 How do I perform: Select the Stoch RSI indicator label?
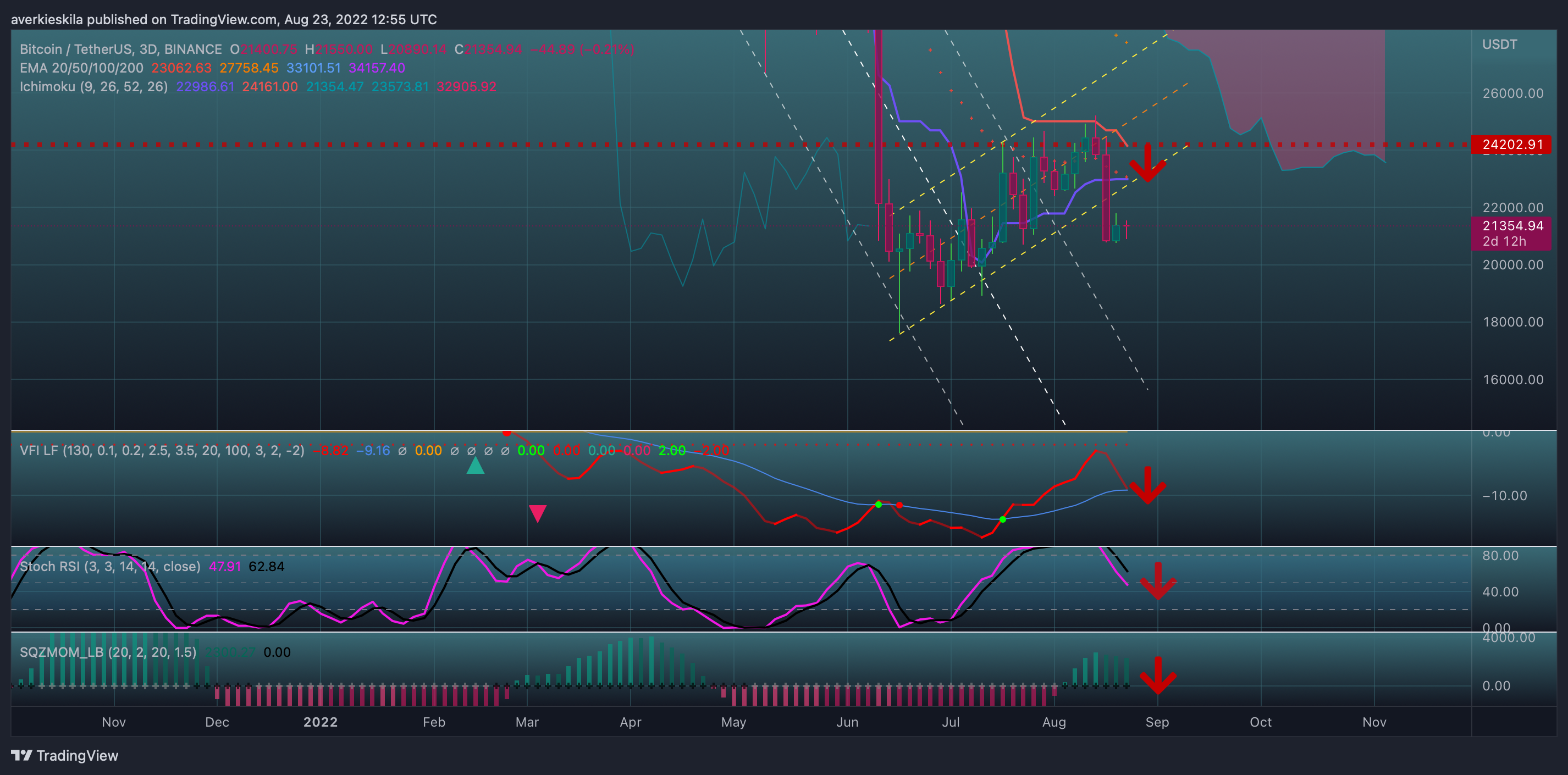click(x=110, y=566)
